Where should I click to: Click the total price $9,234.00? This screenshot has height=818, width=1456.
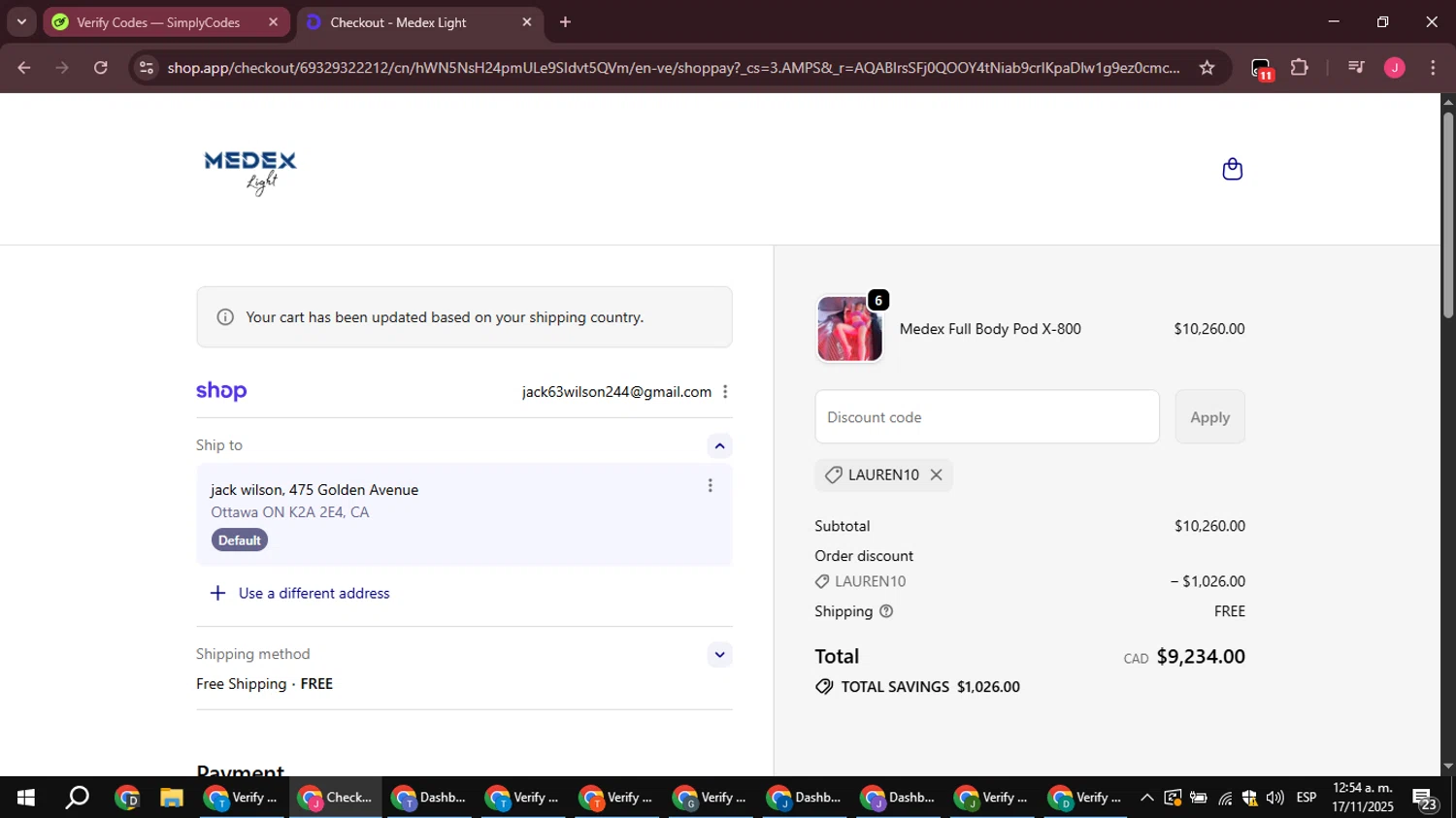[x=1201, y=657]
